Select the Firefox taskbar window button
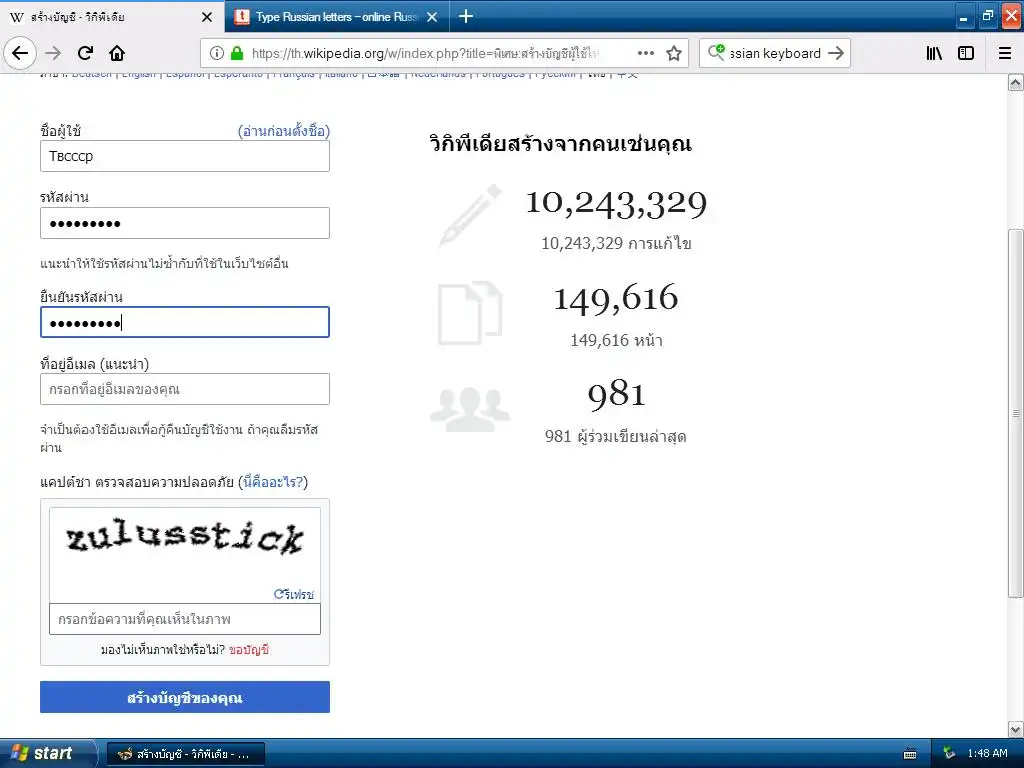 point(185,754)
